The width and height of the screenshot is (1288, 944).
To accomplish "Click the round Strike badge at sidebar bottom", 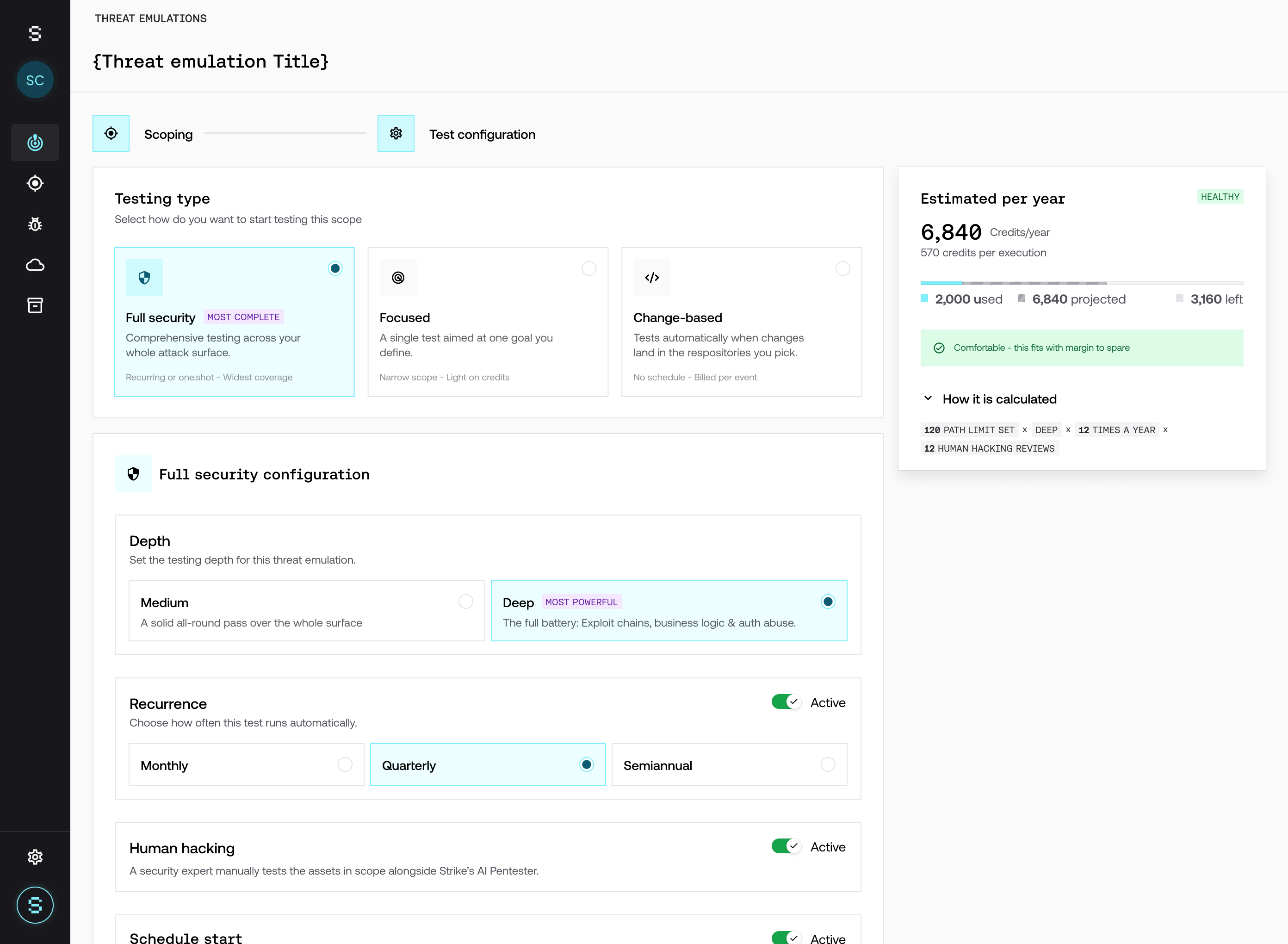I will (35, 905).
